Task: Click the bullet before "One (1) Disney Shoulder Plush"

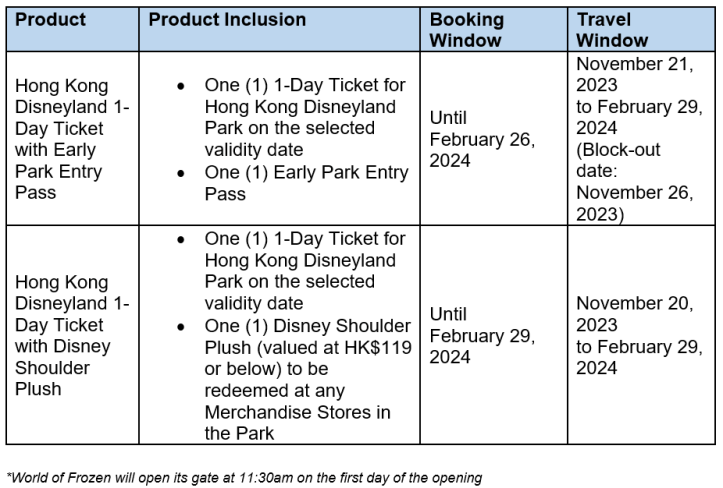Action: click(179, 326)
